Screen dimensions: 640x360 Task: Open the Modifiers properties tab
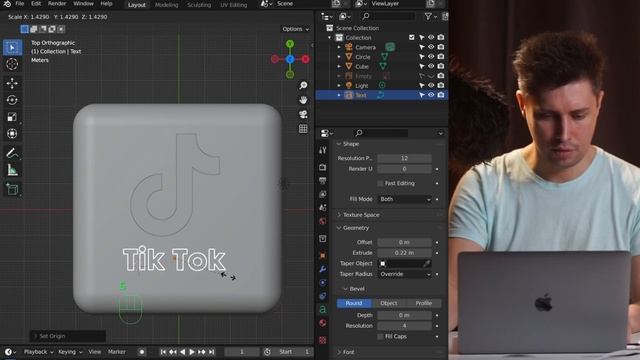point(322,269)
